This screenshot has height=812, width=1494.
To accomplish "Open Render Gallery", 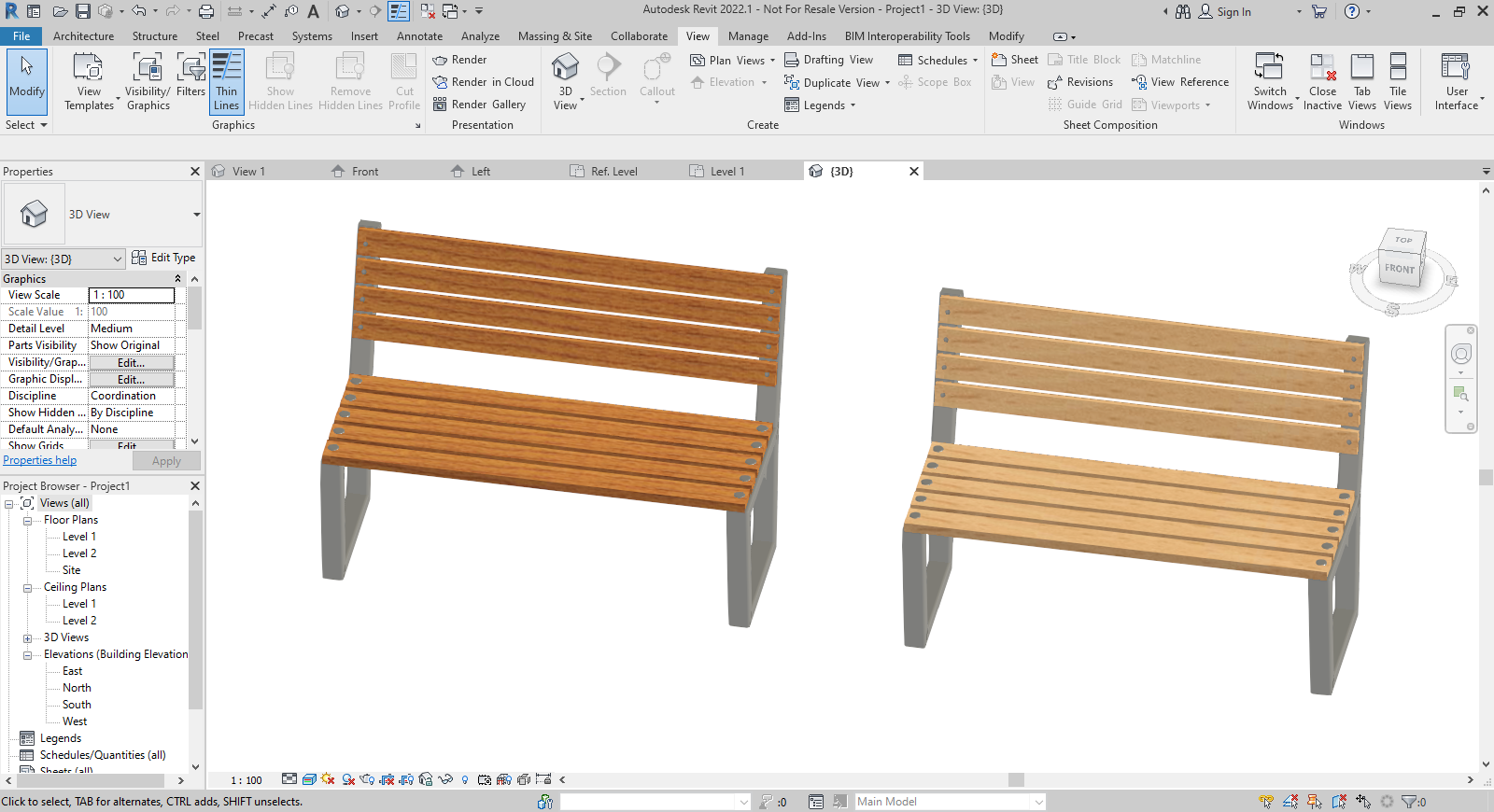I will click(x=479, y=105).
